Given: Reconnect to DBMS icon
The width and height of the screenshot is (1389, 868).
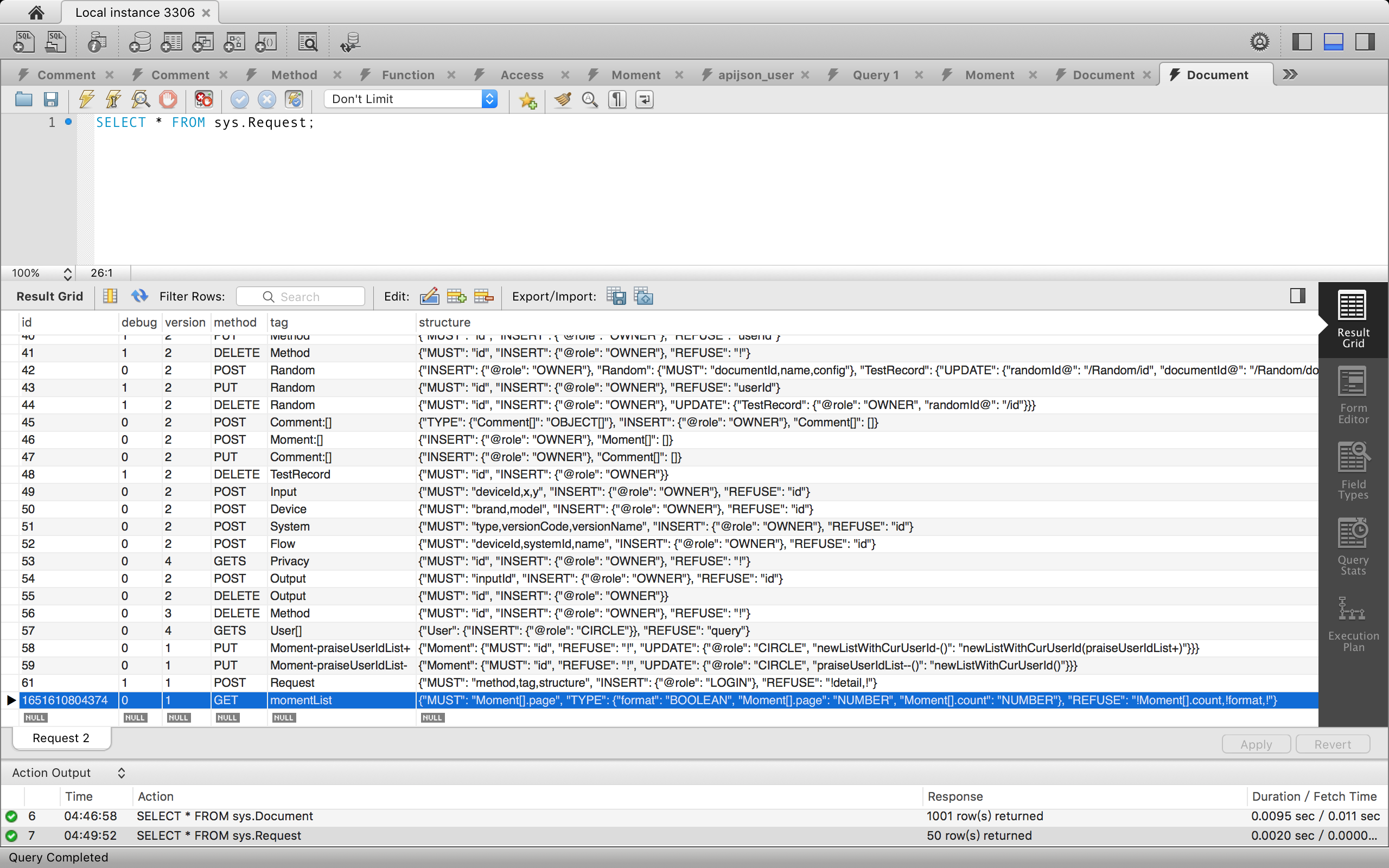Looking at the screenshot, I should click(350, 42).
